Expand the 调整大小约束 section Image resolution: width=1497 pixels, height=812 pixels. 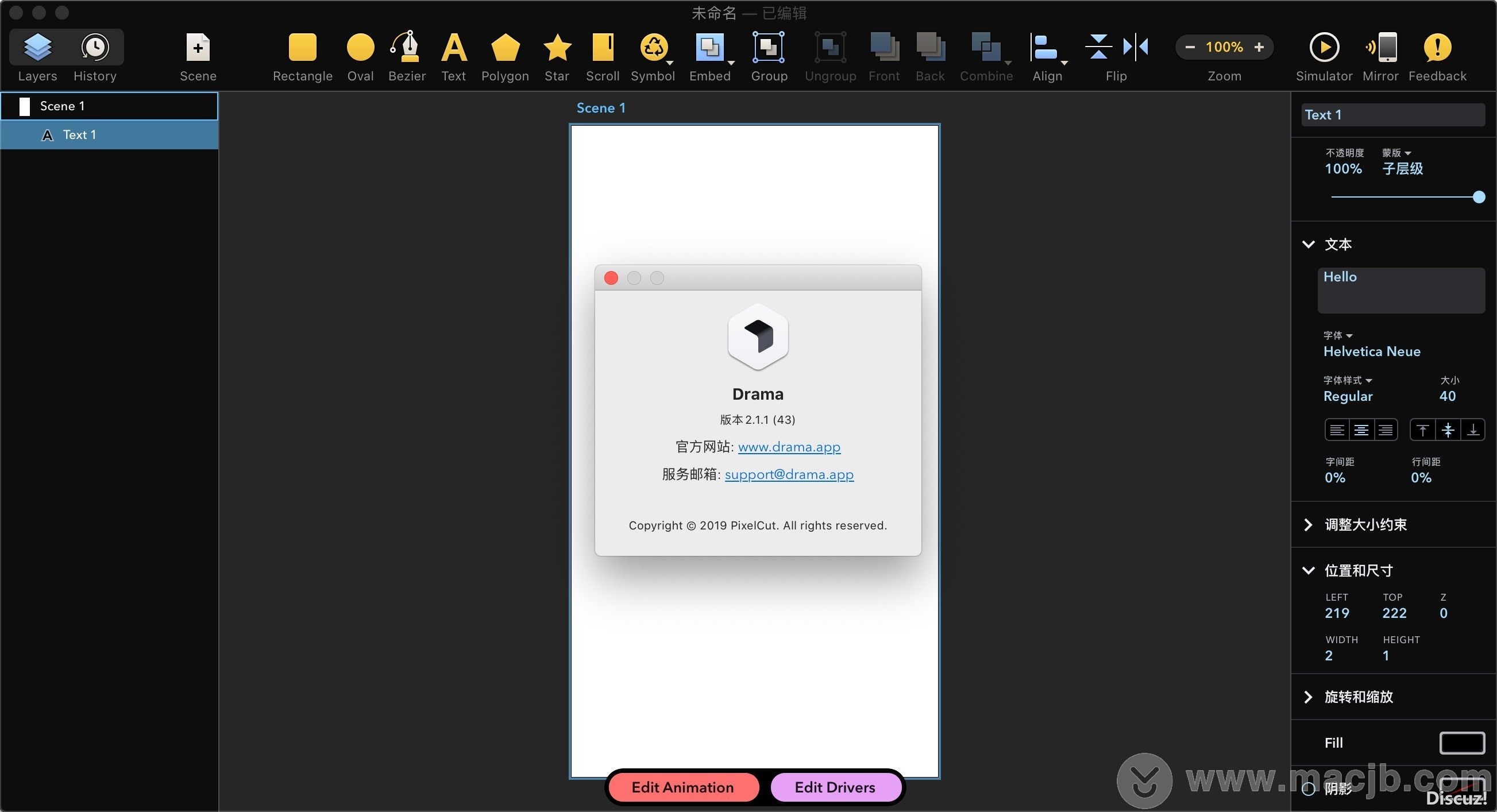[x=1308, y=524]
